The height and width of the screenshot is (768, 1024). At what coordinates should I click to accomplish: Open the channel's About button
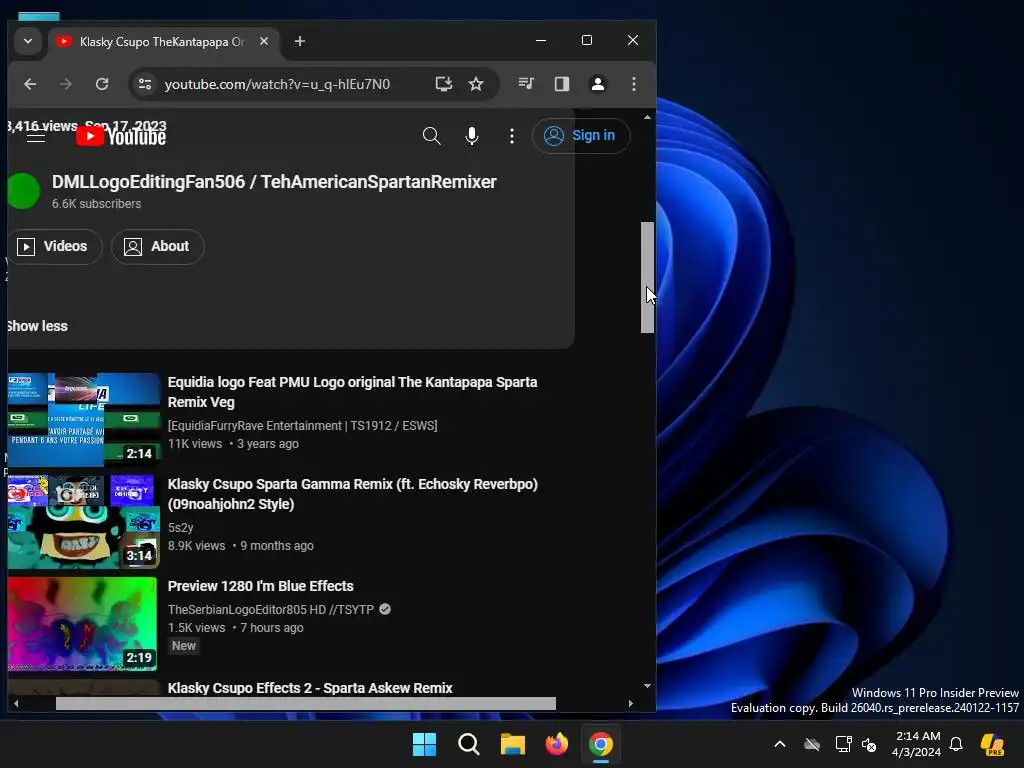click(x=157, y=246)
